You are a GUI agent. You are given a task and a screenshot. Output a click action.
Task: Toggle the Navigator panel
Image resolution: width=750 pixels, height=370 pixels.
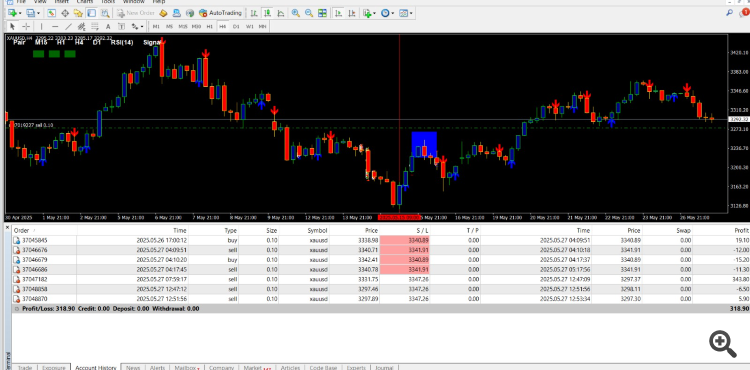point(78,13)
